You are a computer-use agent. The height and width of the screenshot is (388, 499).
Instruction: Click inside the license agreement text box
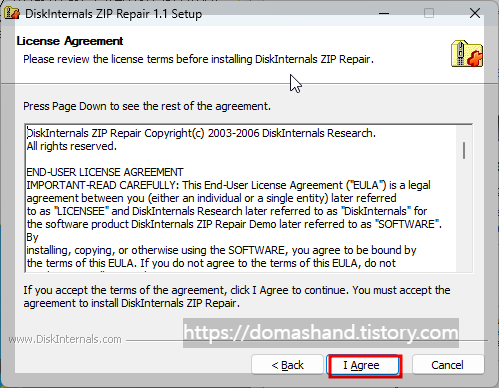pyautogui.click(x=248, y=198)
